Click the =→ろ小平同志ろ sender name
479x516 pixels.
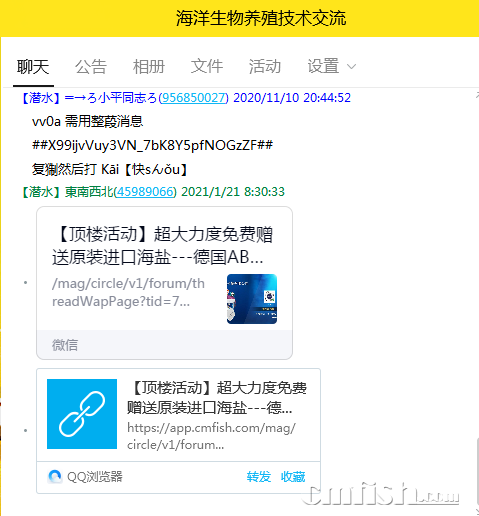click(x=110, y=98)
